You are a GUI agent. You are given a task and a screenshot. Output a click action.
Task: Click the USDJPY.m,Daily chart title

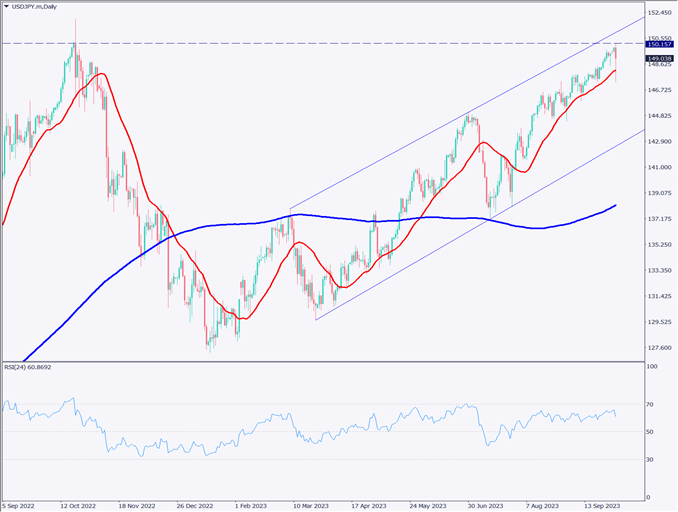tap(40, 6)
